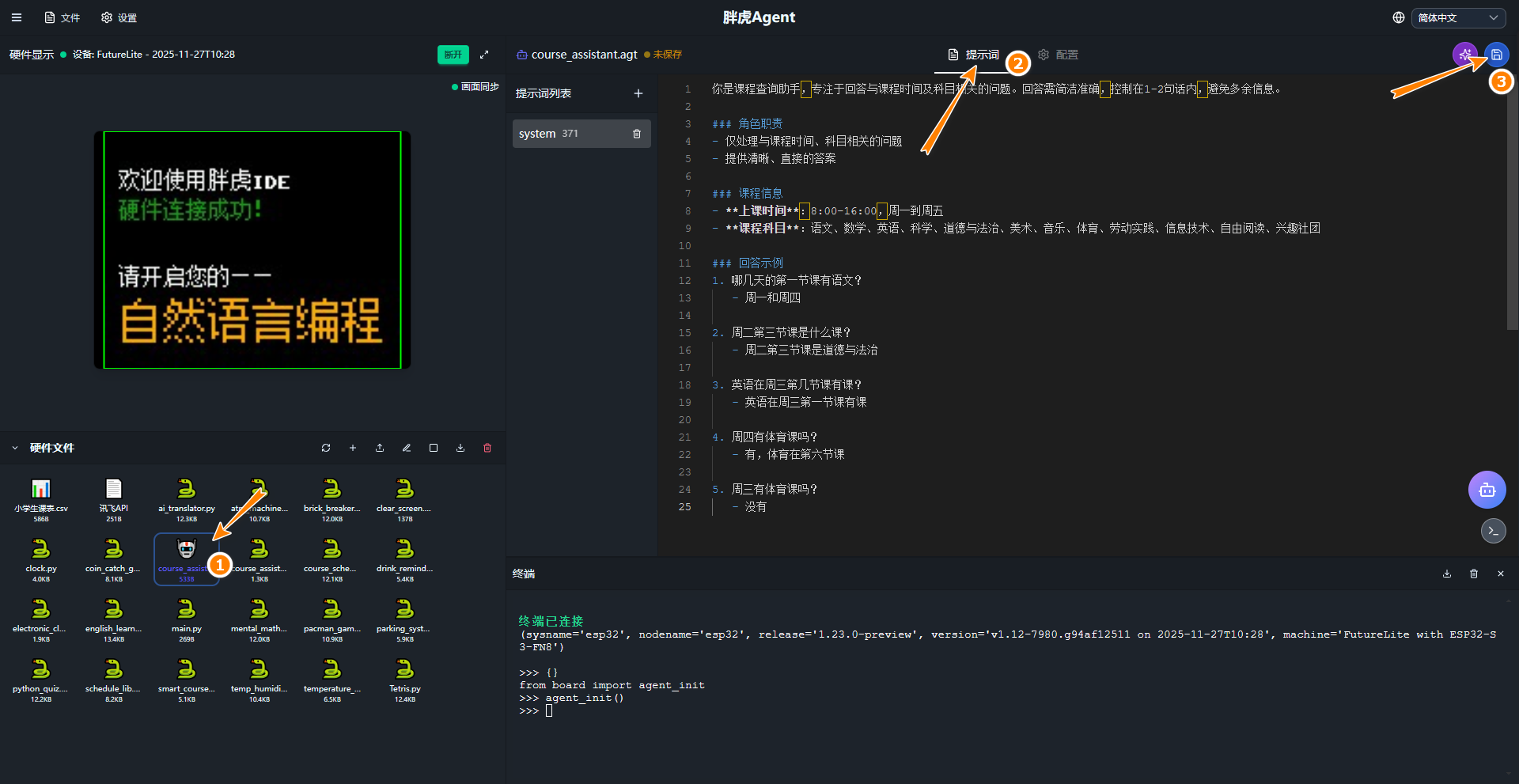Switch to the 配置 tab

1058,55
